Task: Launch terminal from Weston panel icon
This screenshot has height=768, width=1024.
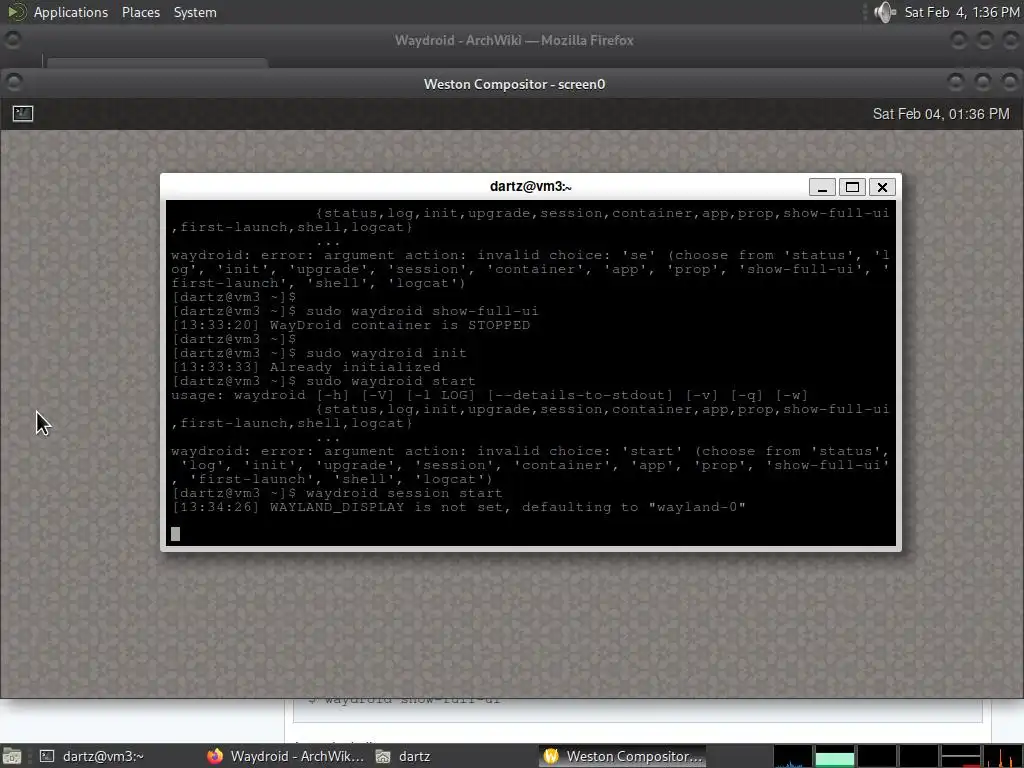Action: coord(23,114)
